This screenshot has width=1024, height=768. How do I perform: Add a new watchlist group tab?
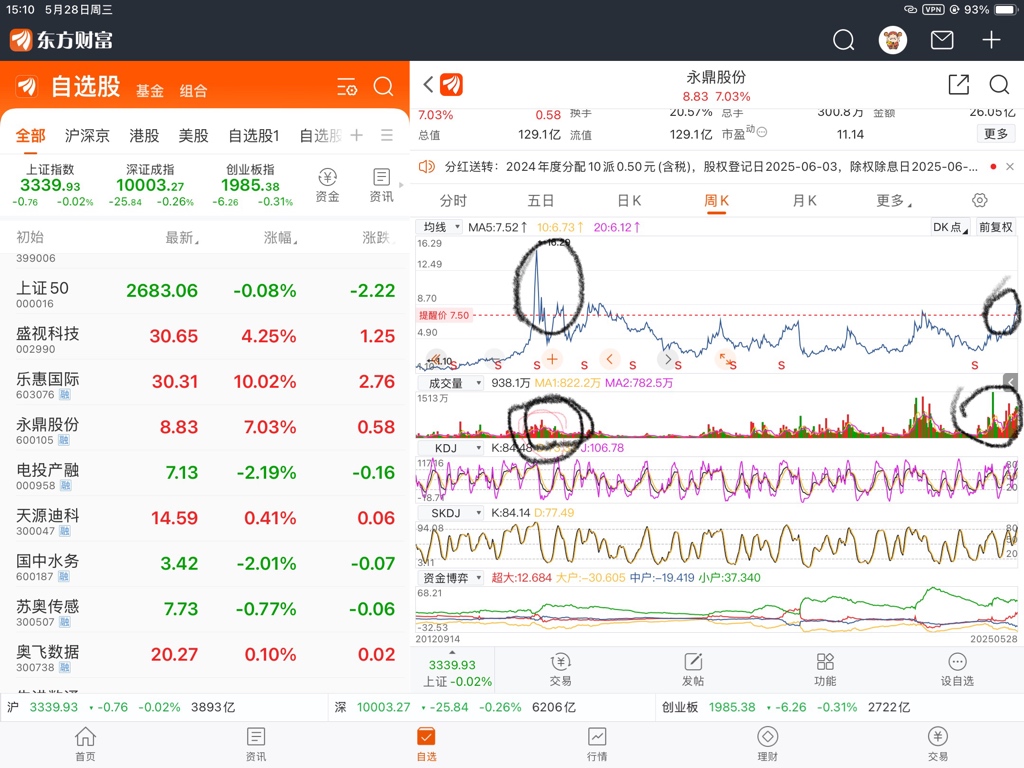[357, 135]
